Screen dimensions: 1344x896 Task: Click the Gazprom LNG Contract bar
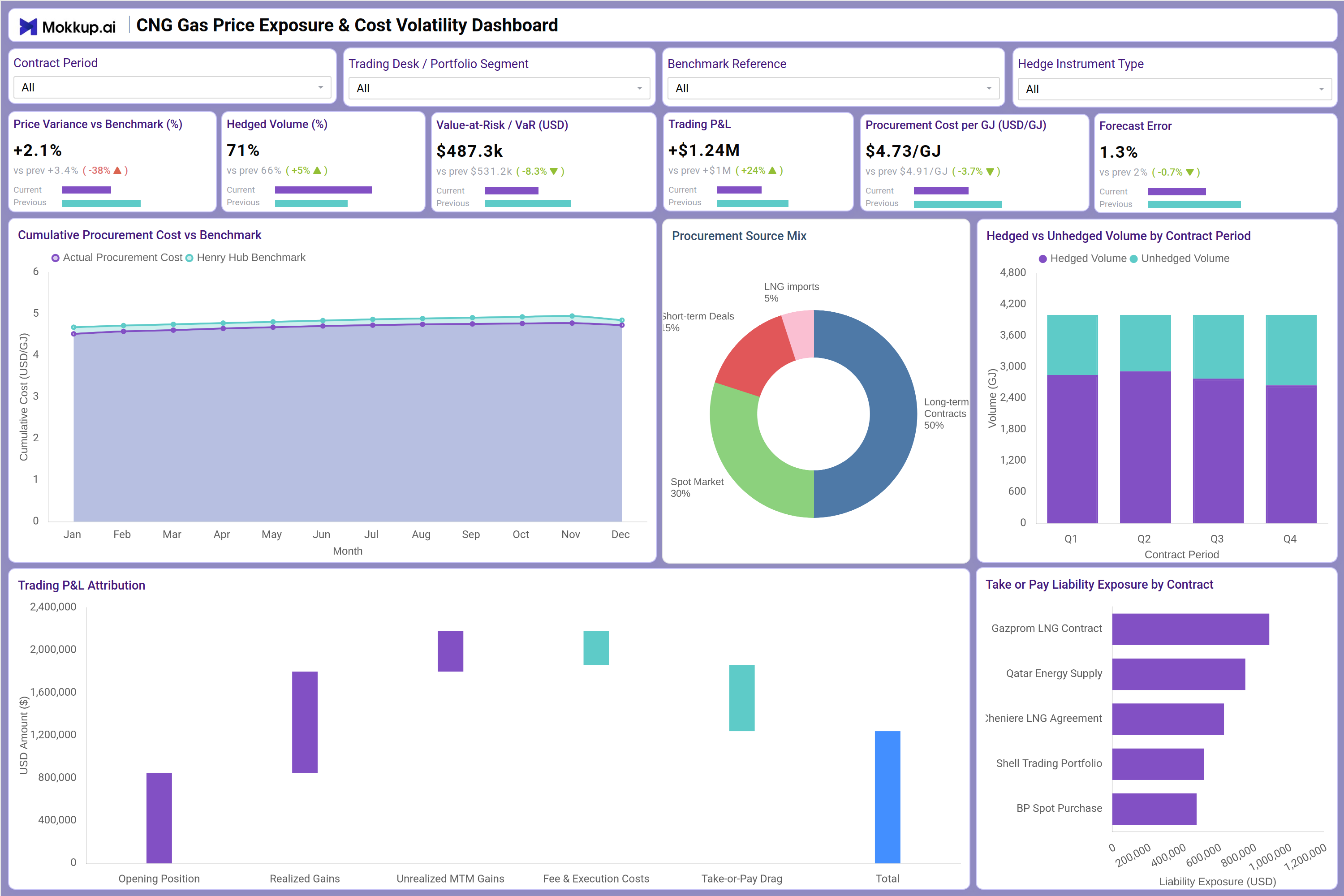[1190, 629]
